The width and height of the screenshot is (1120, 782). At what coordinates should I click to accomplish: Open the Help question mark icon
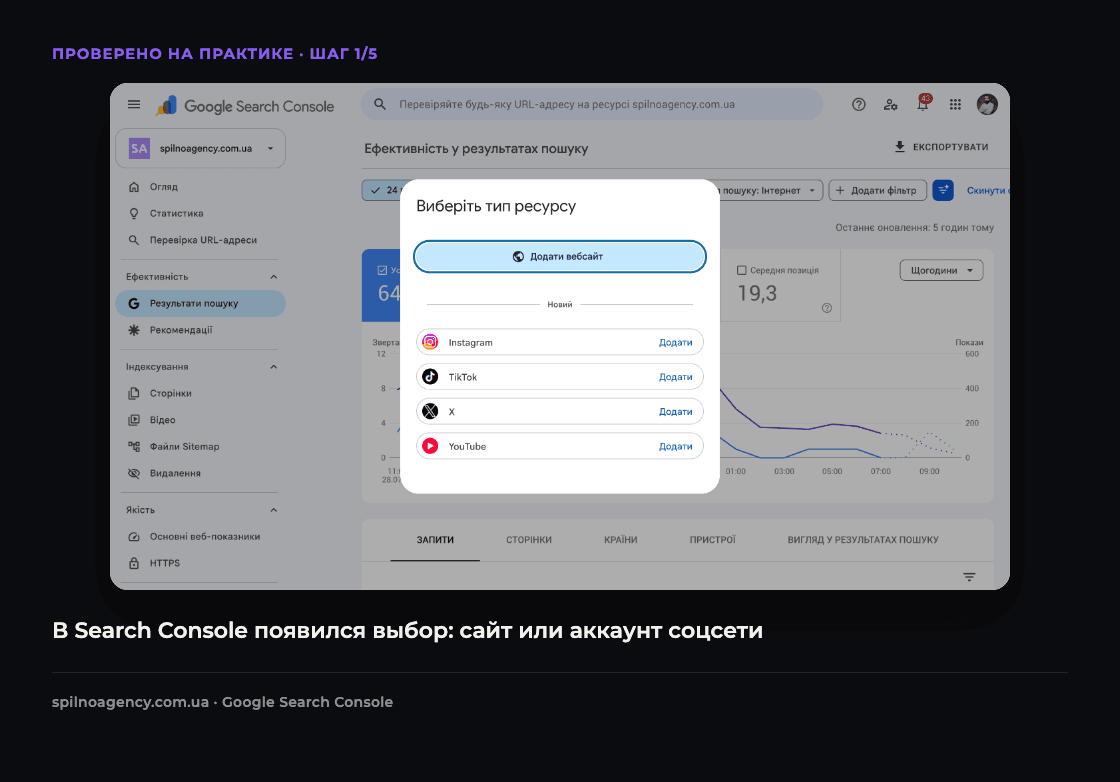point(859,104)
